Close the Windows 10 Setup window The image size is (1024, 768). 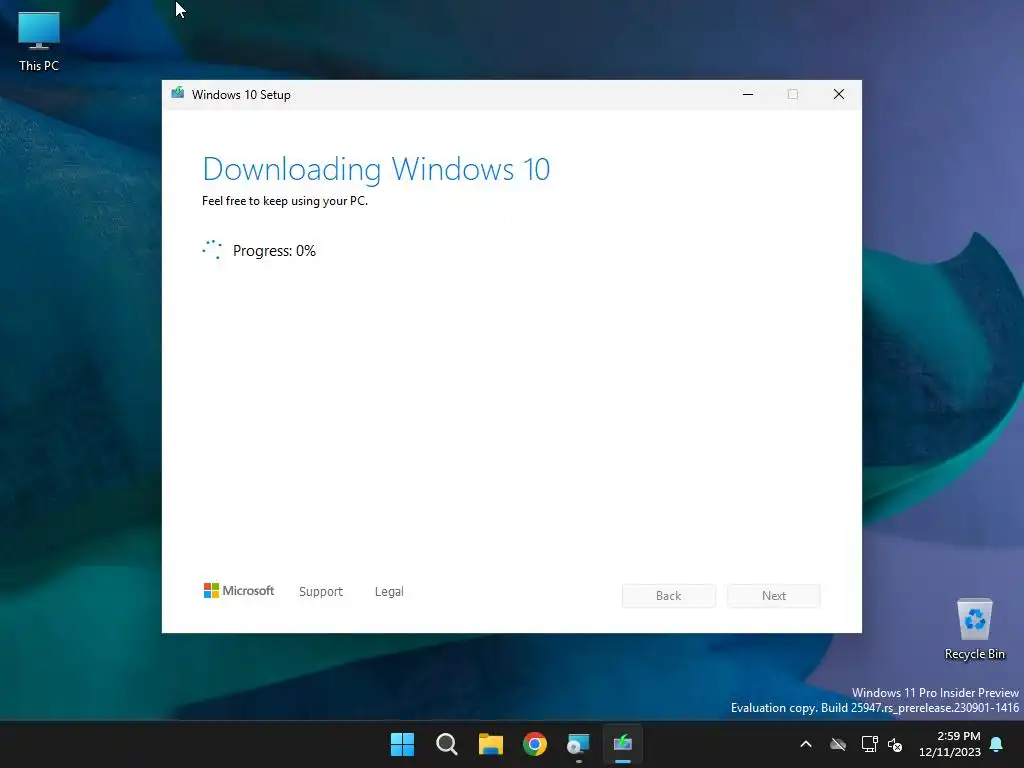[x=839, y=94]
